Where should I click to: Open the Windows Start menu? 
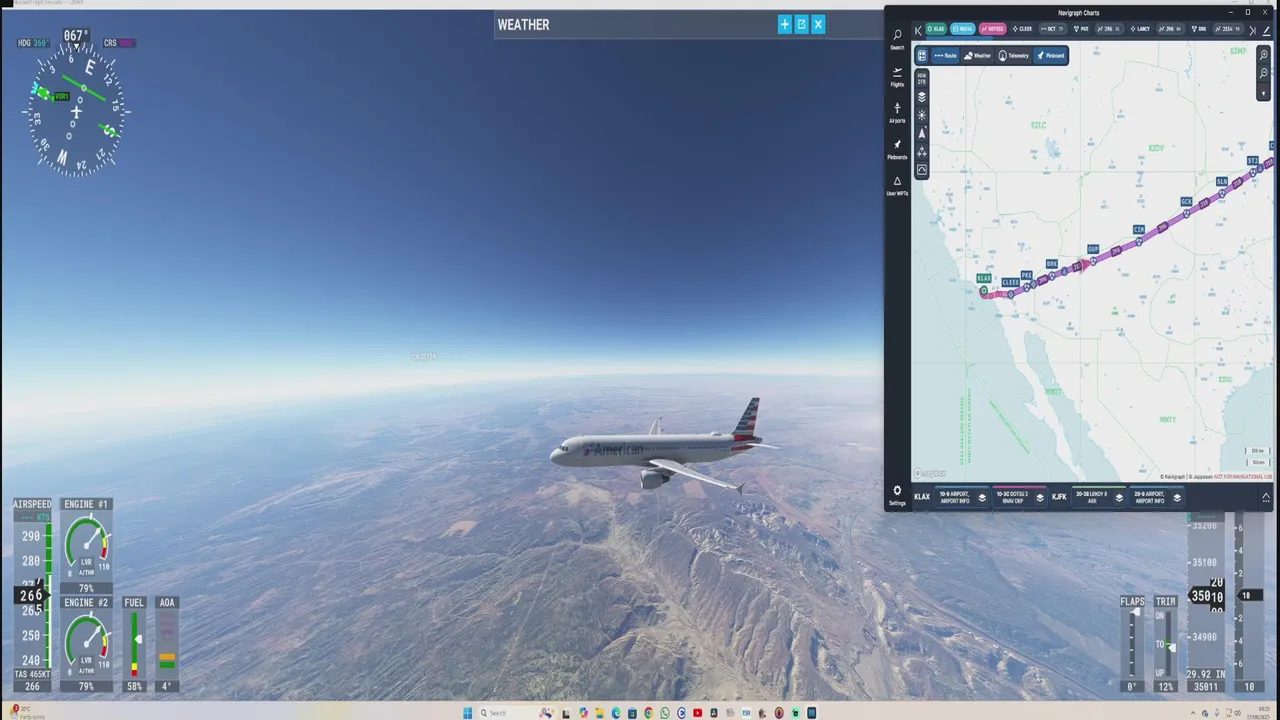pos(467,713)
